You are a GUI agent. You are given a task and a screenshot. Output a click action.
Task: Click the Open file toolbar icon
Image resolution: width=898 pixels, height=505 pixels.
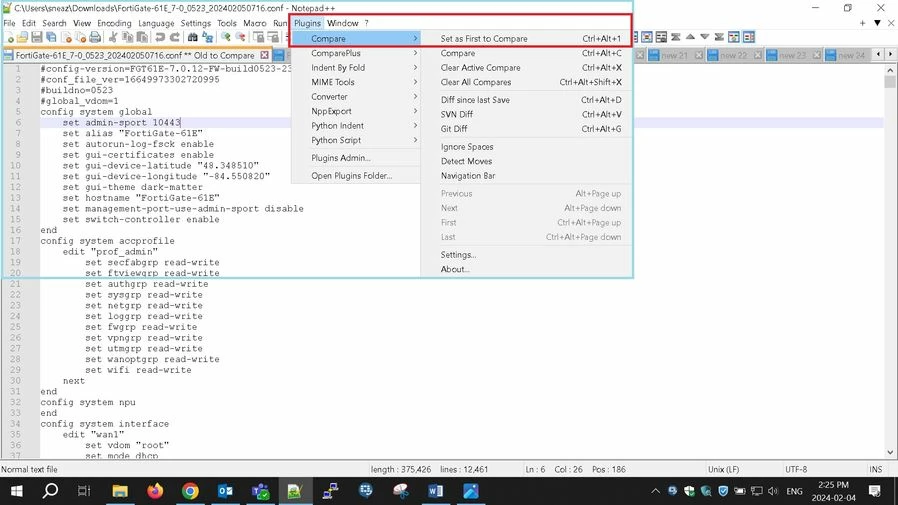(22, 38)
